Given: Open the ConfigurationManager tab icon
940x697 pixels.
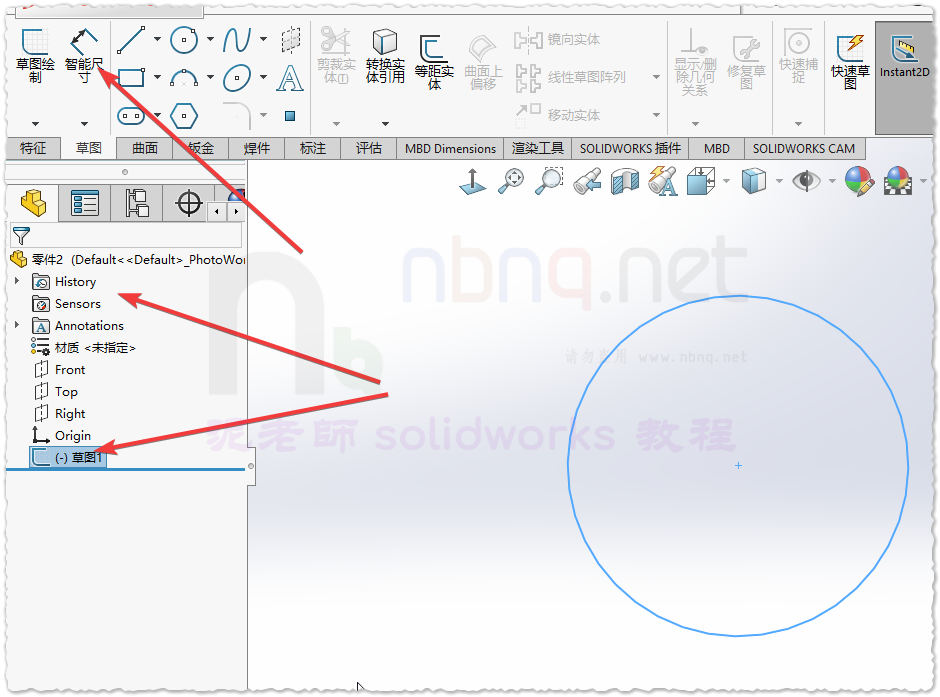Looking at the screenshot, I should (x=137, y=203).
